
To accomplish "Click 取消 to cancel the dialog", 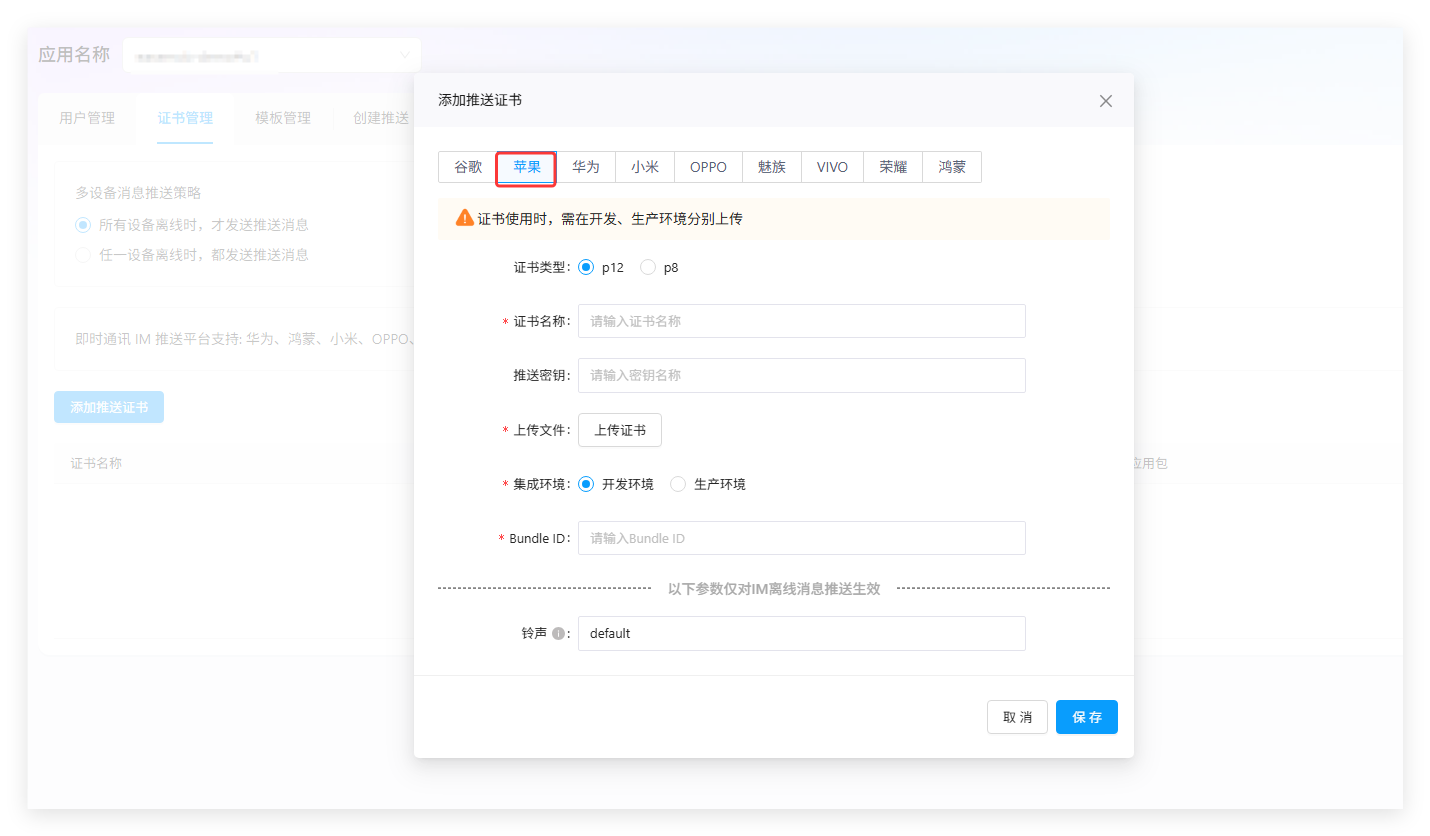I will click(1017, 717).
